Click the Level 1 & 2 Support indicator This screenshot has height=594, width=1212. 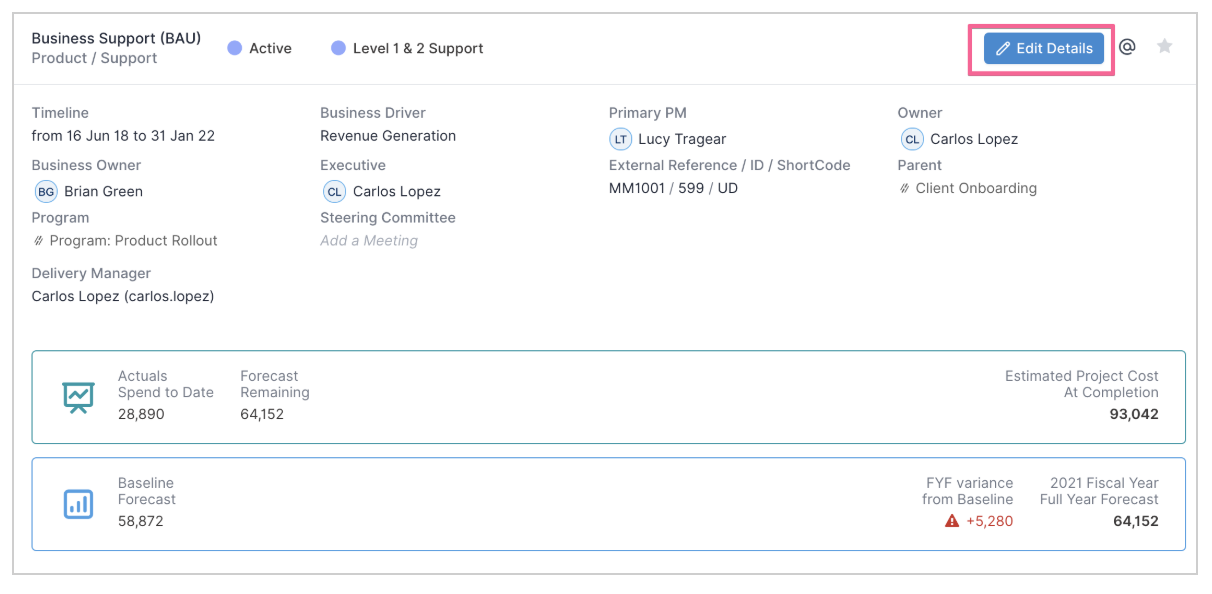[407, 48]
